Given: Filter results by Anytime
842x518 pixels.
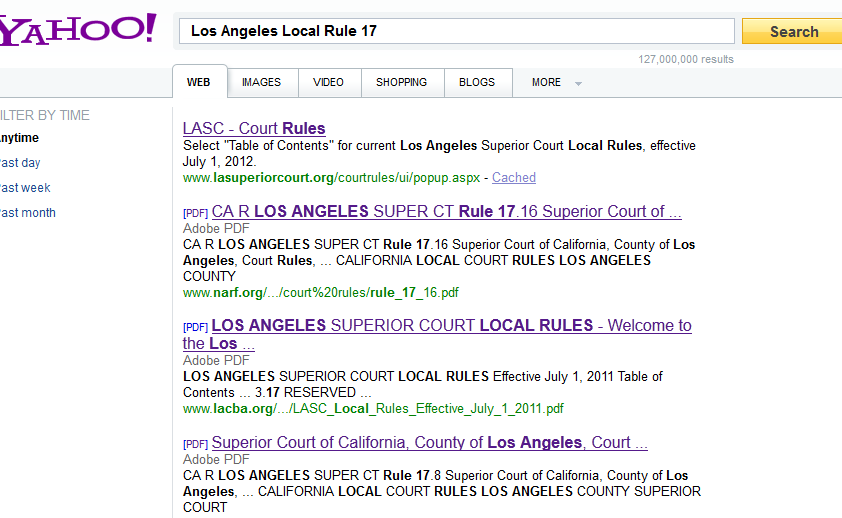Looking at the screenshot, I should [19, 138].
